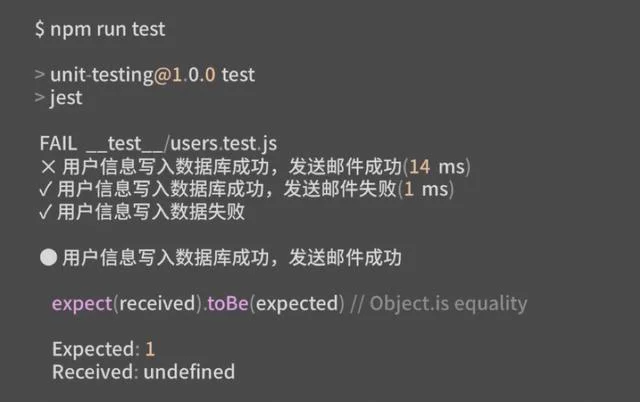Screen dimensions: 640x402
Task: Select the failed test title 用户信息写入数据库成功，发送邮件成功 heading
Action: tap(232, 258)
